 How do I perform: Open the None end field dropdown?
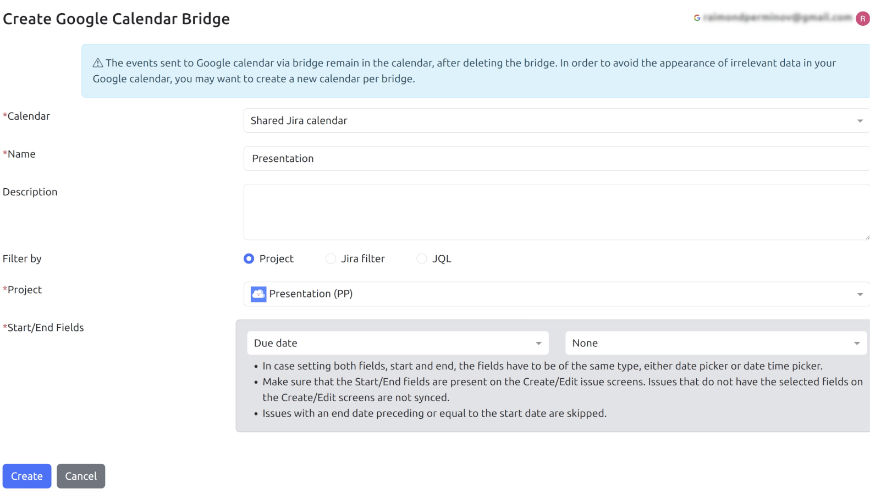[x=715, y=343]
